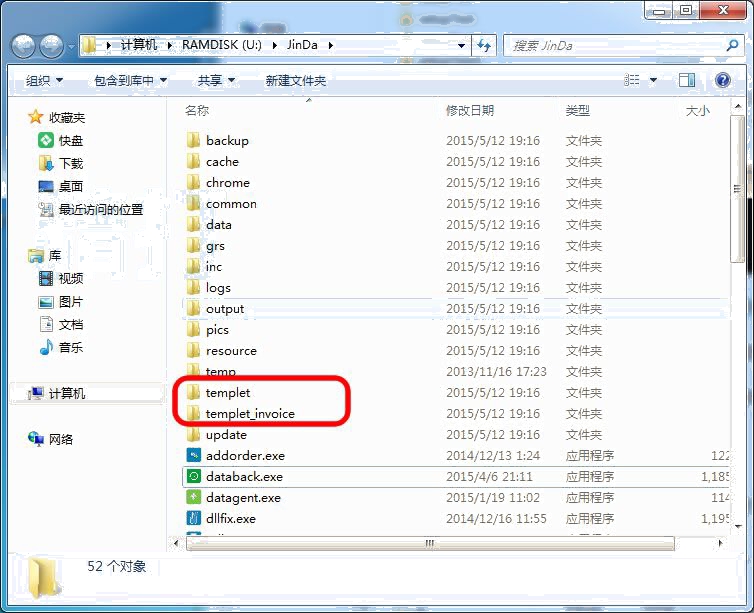Click the horizontal scrollbar thumb
This screenshot has width=754, height=613.
click(430, 544)
